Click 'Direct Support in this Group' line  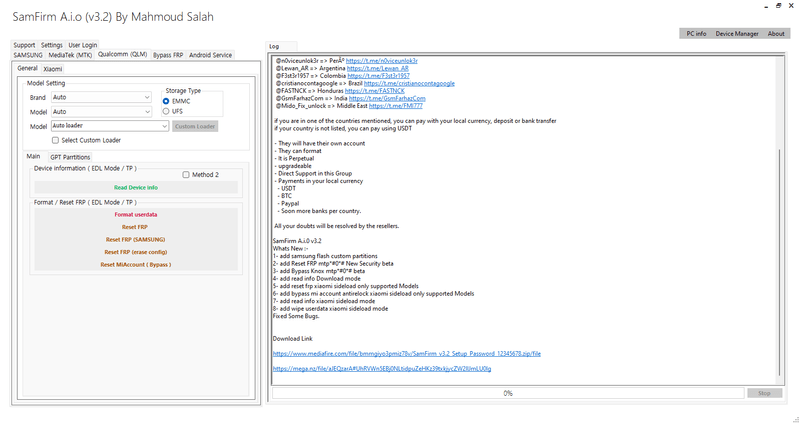313,173
